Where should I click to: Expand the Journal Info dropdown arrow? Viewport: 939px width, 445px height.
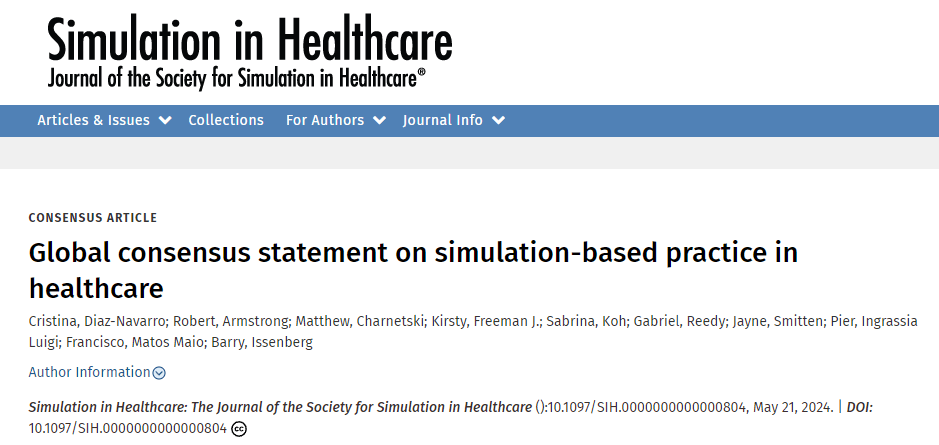pyautogui.click(x=498, y=121)
